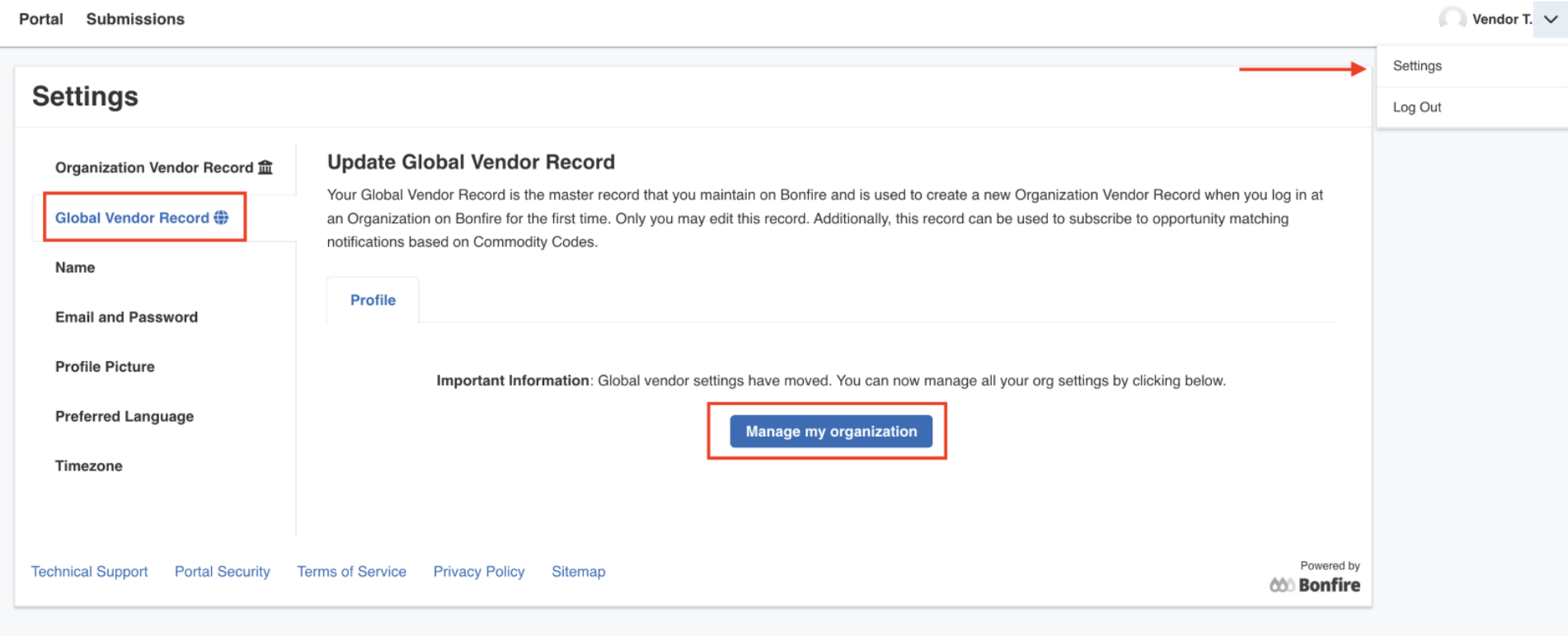Click the Manage my organization button
The height and width of the screenshot is (636, 1568).
pos(831,431)
